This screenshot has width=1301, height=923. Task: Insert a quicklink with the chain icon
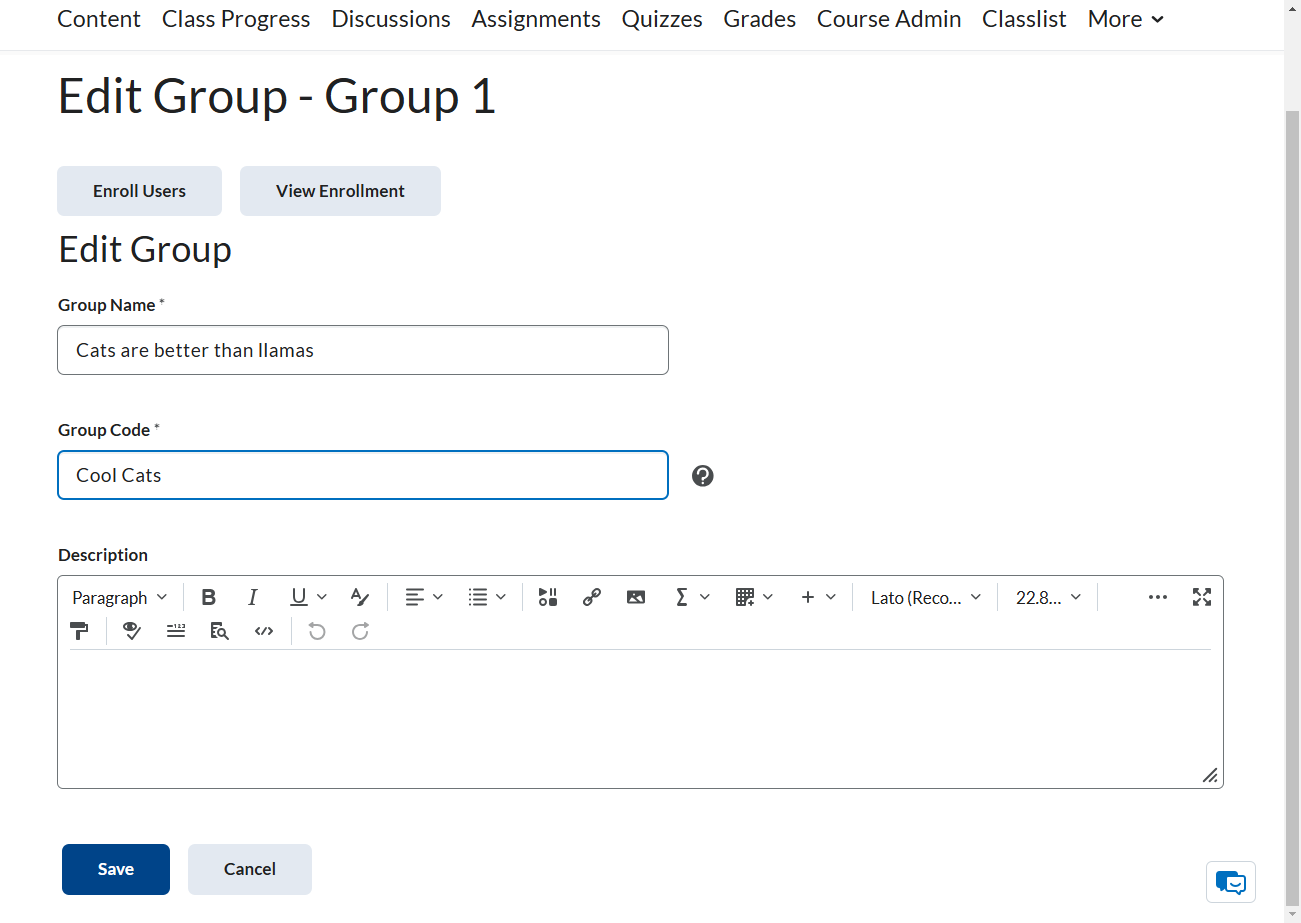(x=591, y=597)
